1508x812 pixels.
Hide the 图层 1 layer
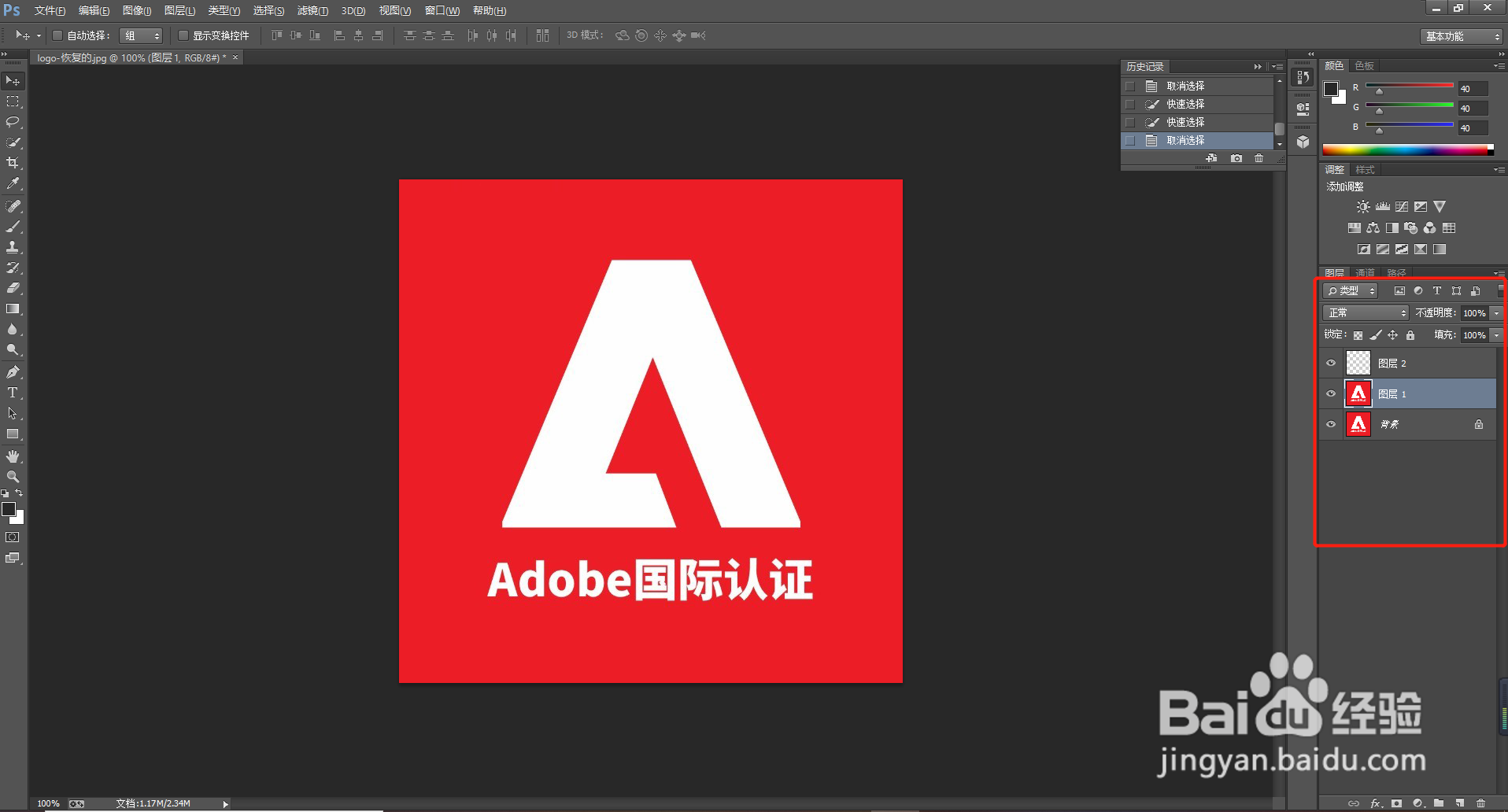[1331, 393]
